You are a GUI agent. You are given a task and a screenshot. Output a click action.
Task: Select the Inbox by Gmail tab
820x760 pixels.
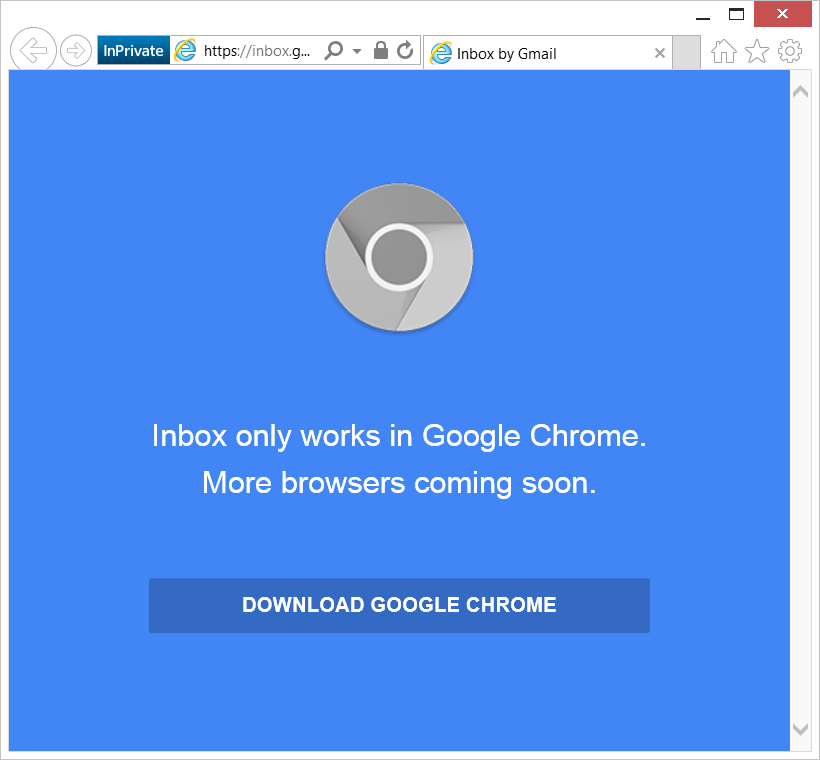(x=547, y=53)
